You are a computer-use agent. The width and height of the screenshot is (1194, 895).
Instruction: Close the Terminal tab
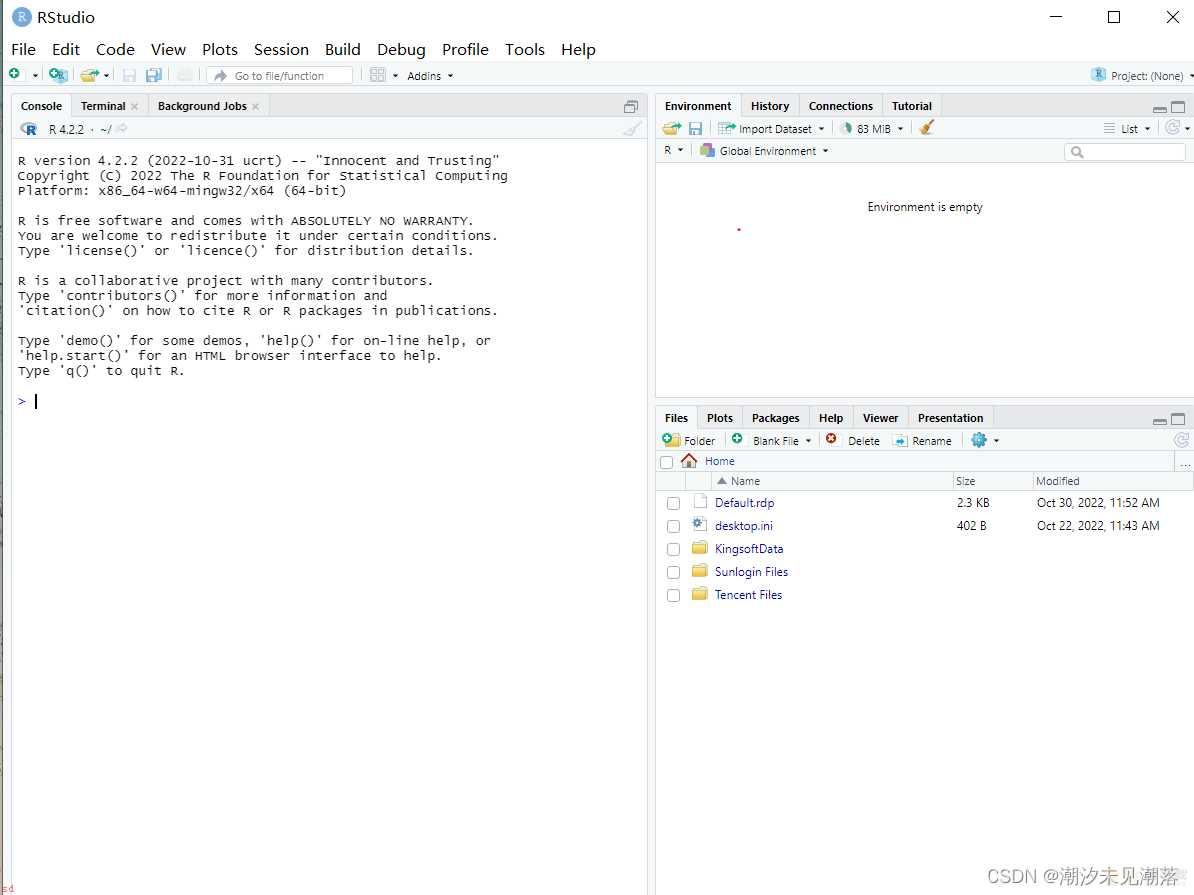[x=135, y=107]
